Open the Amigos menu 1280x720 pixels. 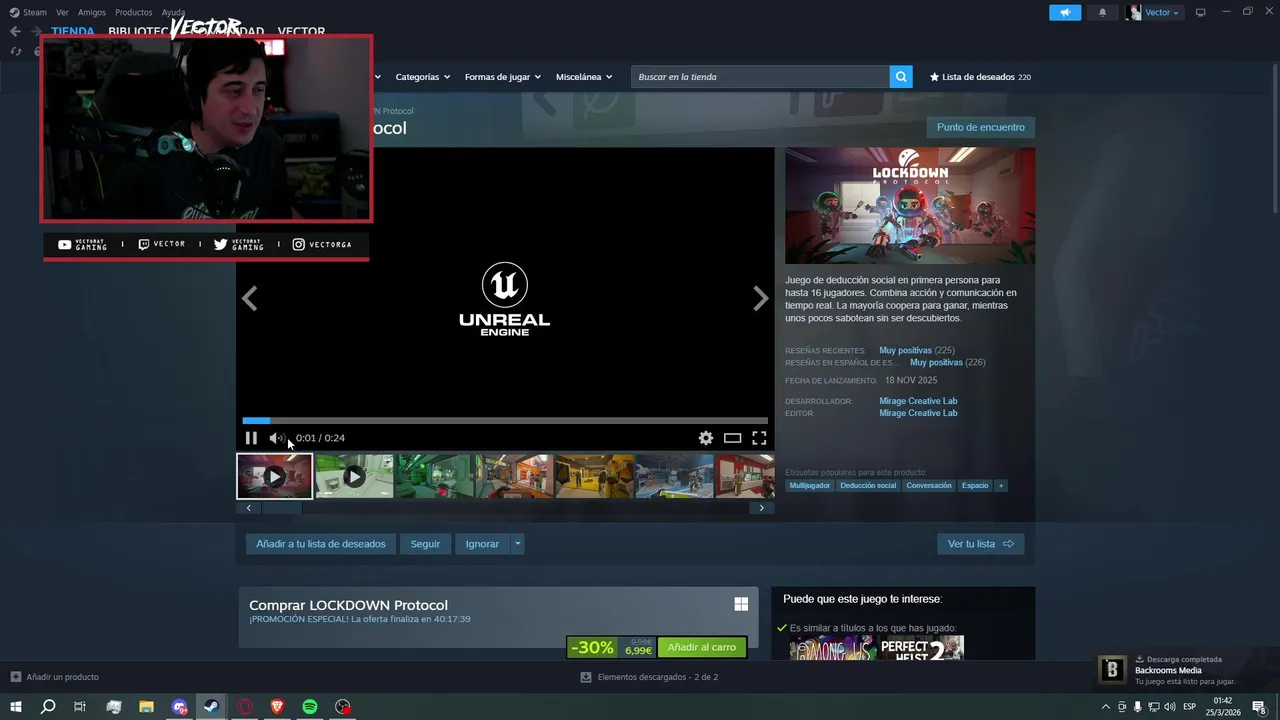tap(92, 12)
